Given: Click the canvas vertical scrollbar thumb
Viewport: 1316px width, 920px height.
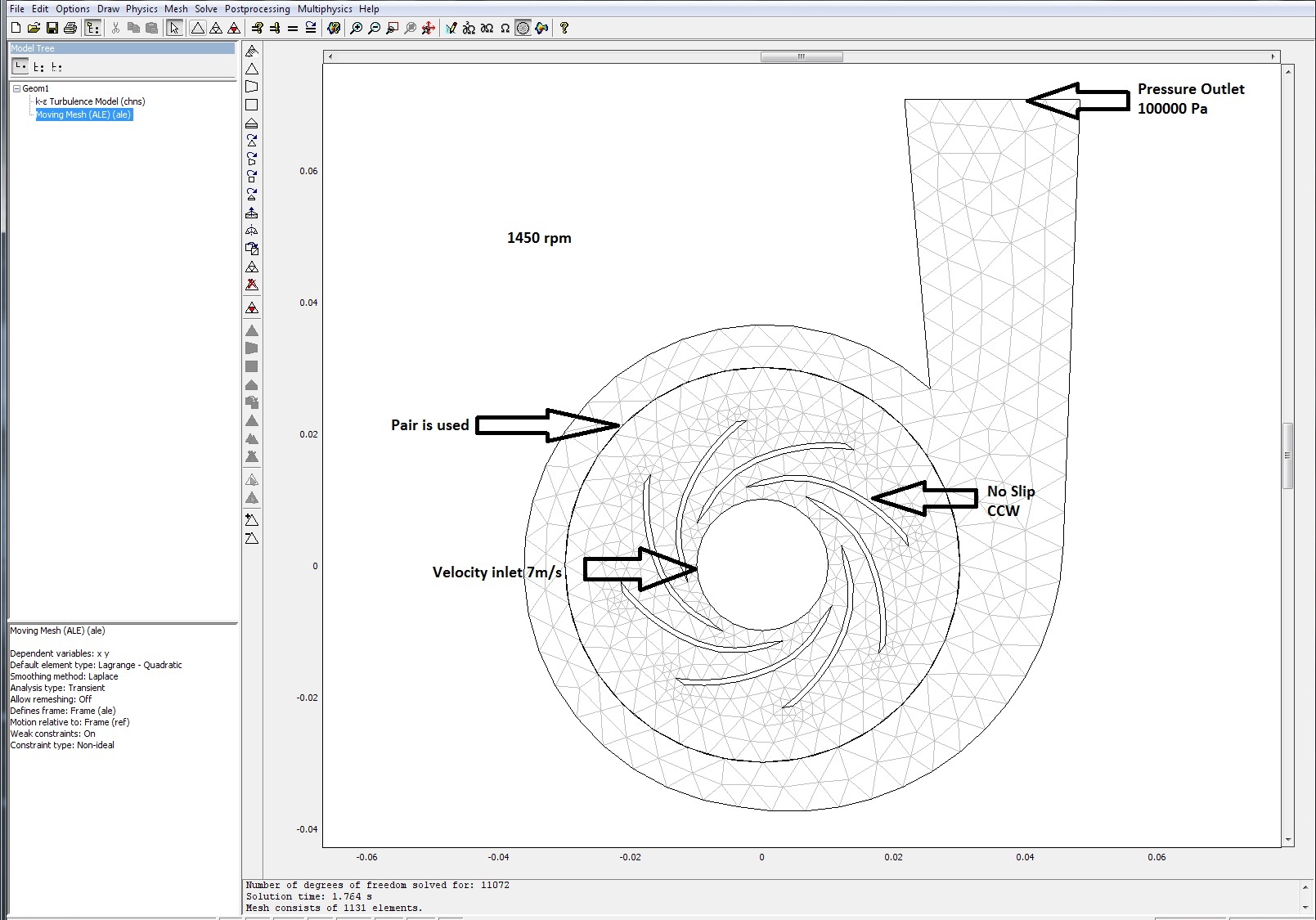Looking at the screenshot, I should 1287,456.
